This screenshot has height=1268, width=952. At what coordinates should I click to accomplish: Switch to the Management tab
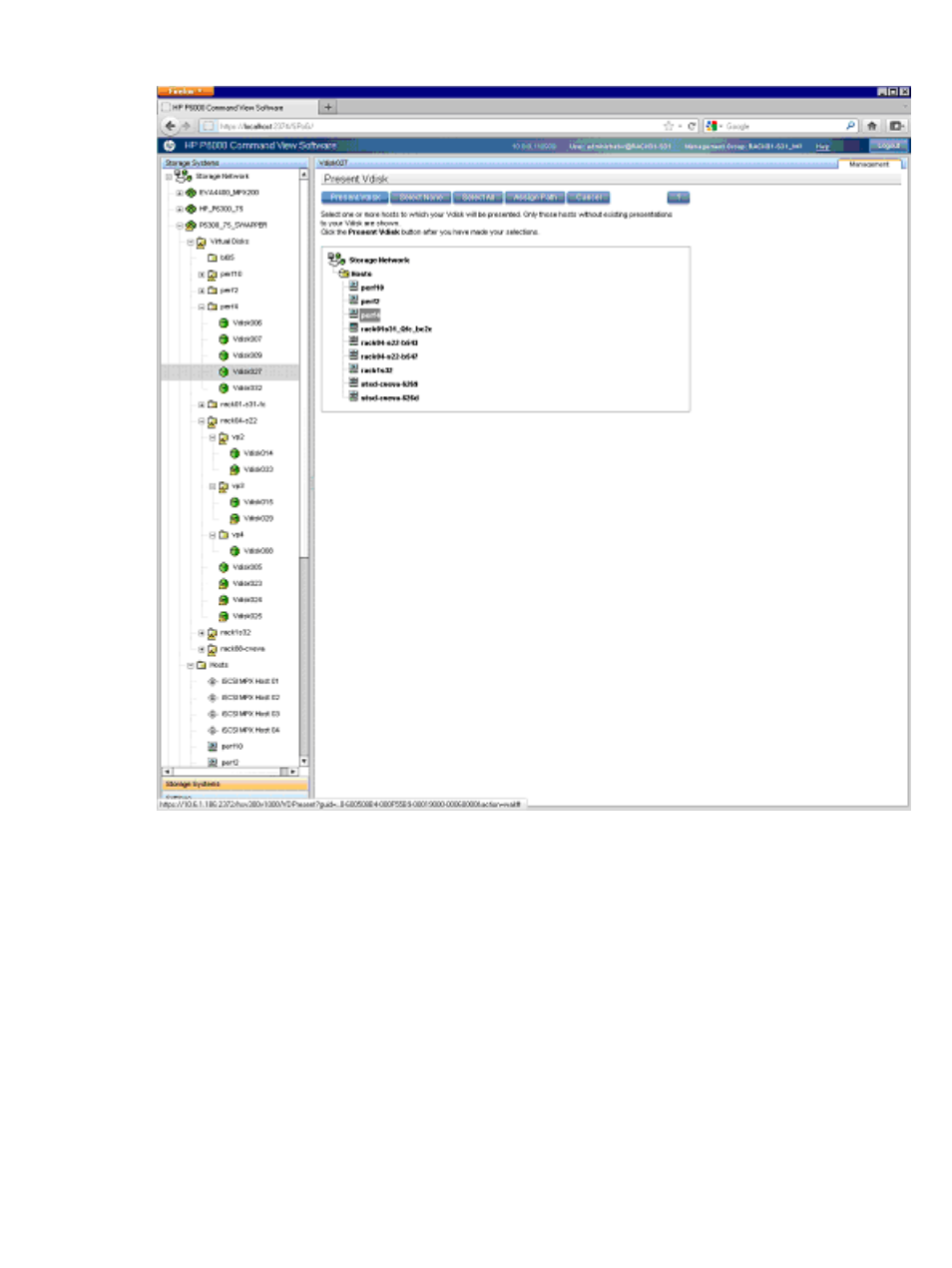pos(869,164)
